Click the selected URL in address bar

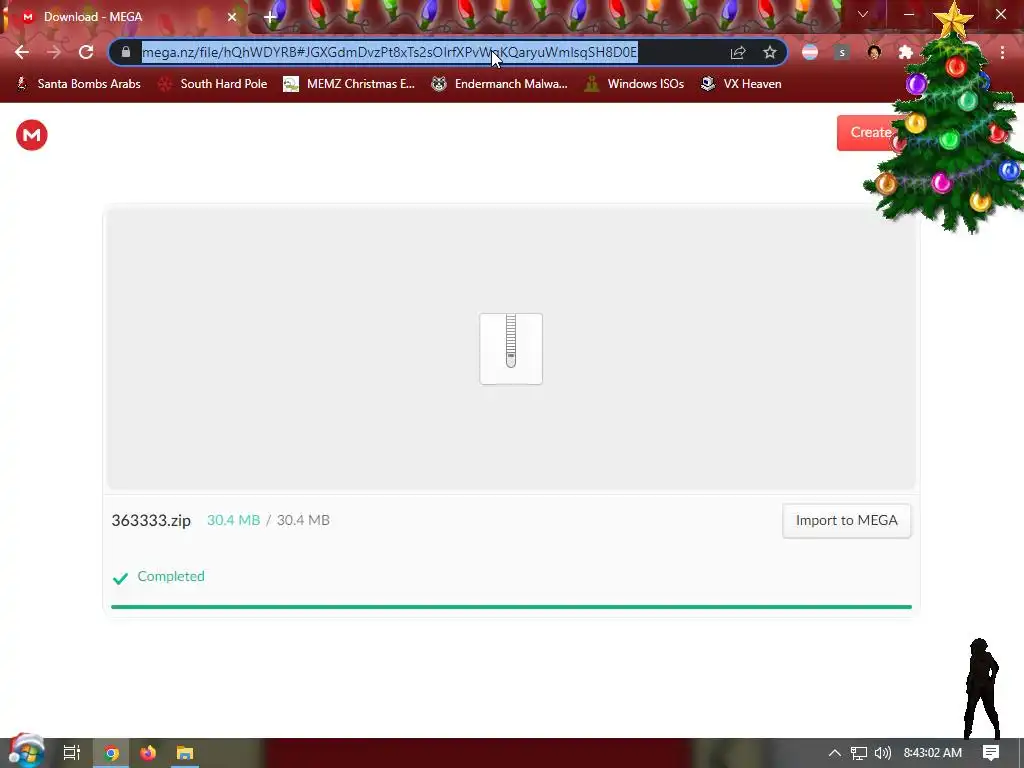[389, 52]
